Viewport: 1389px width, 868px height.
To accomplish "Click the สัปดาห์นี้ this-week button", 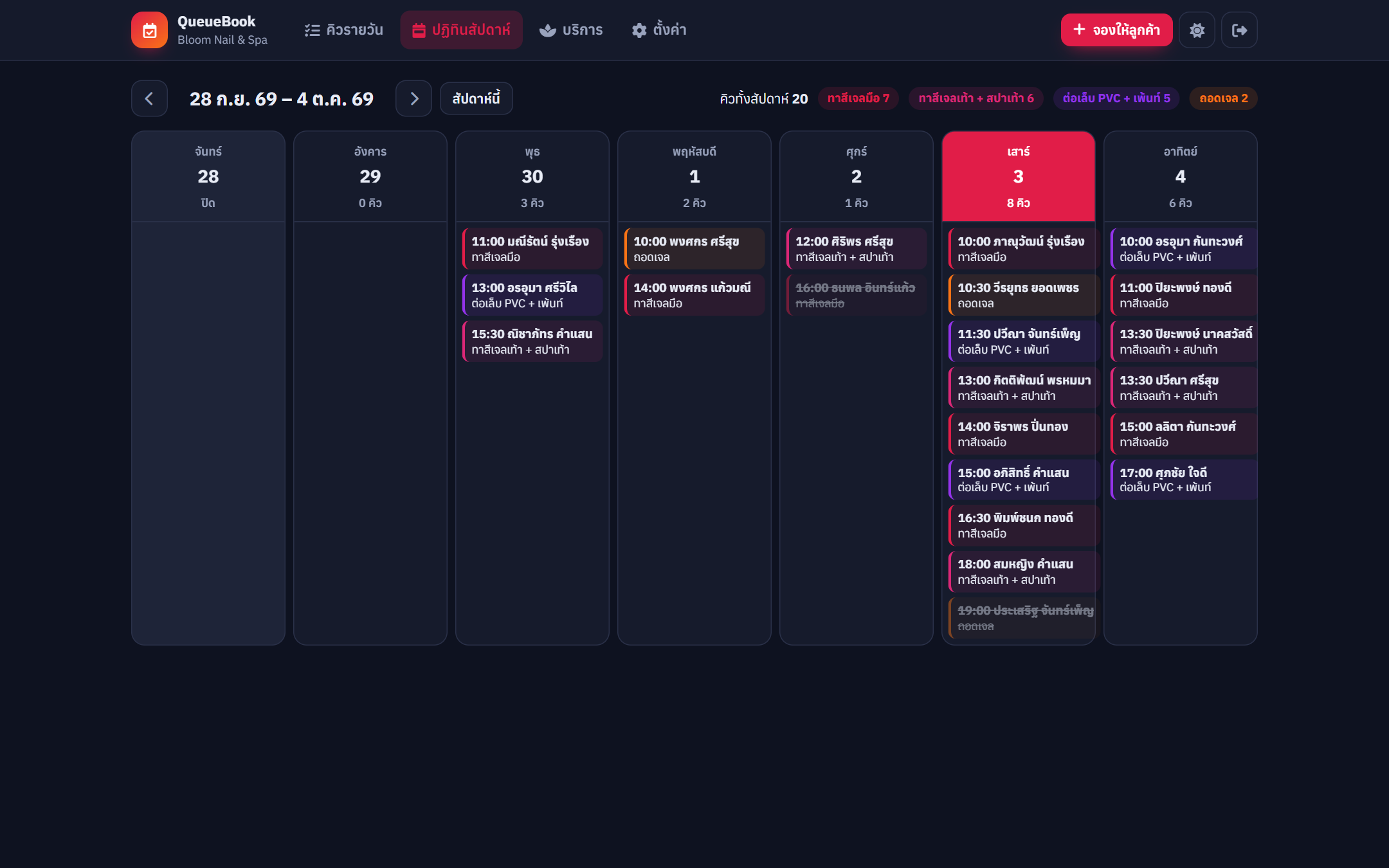I will pos(476,98).
